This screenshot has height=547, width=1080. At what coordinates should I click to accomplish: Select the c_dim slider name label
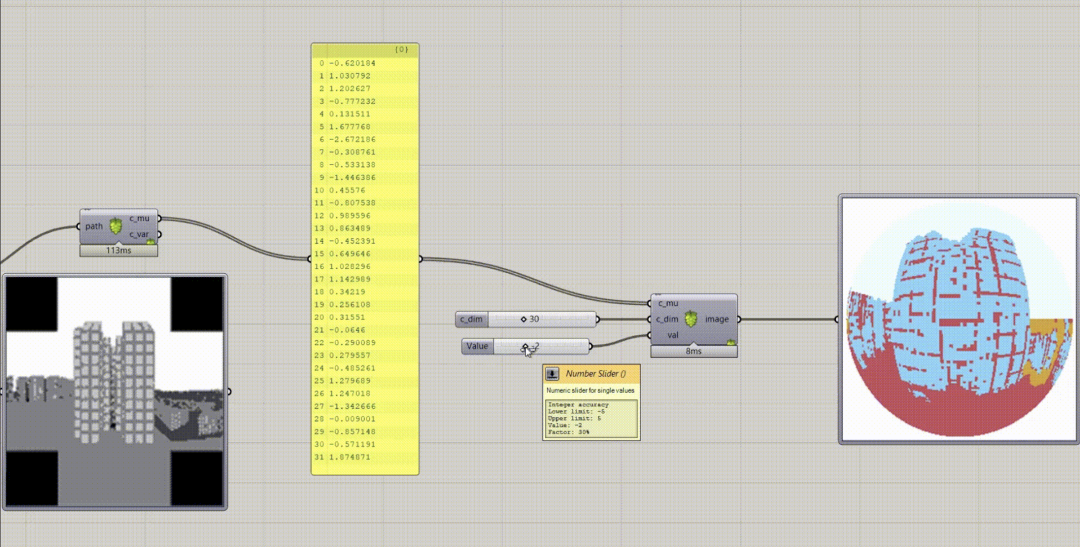click(x=470, y=319)
